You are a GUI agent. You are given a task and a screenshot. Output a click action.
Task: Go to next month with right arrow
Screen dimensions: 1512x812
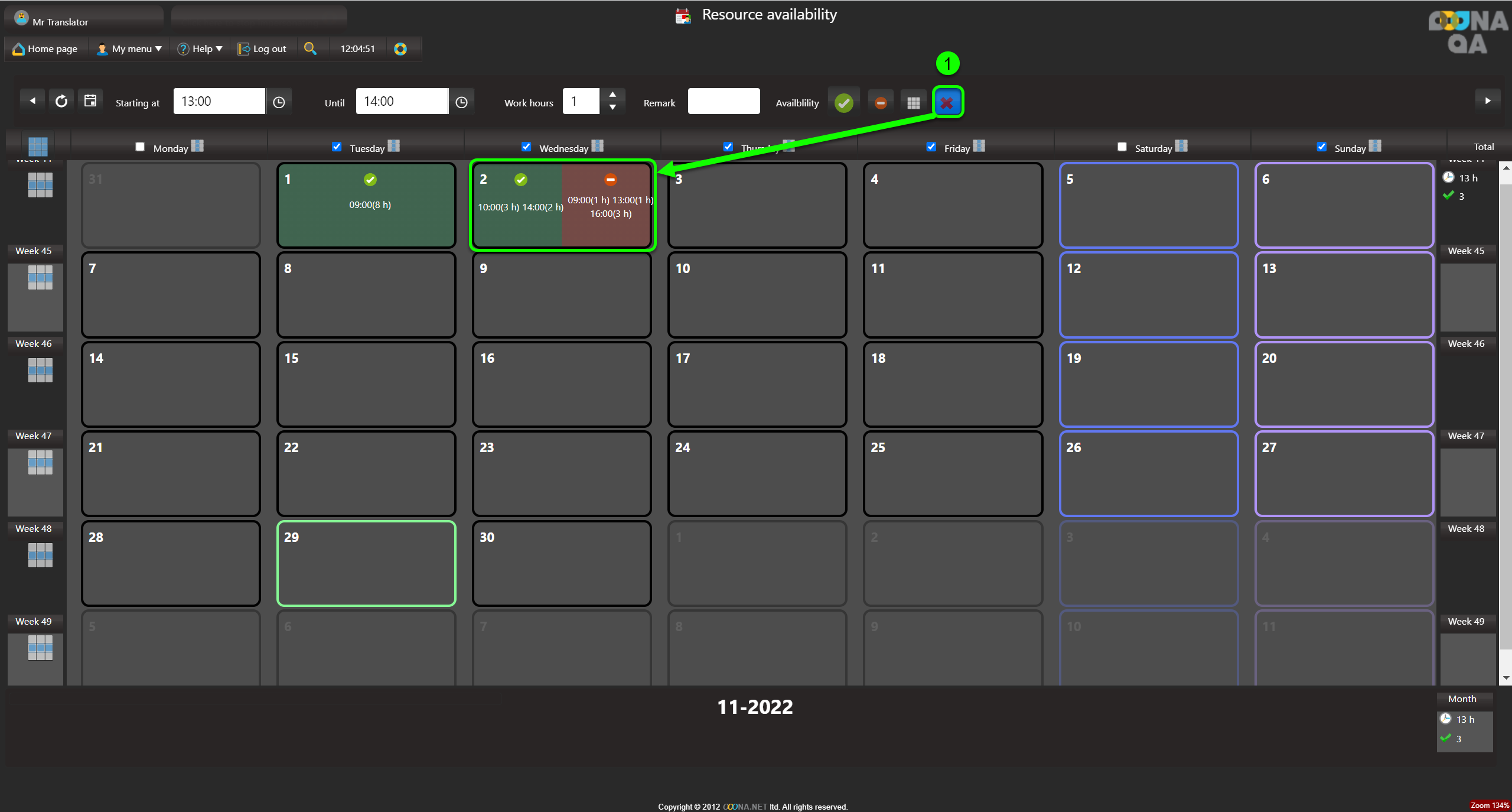(1487, 101)
